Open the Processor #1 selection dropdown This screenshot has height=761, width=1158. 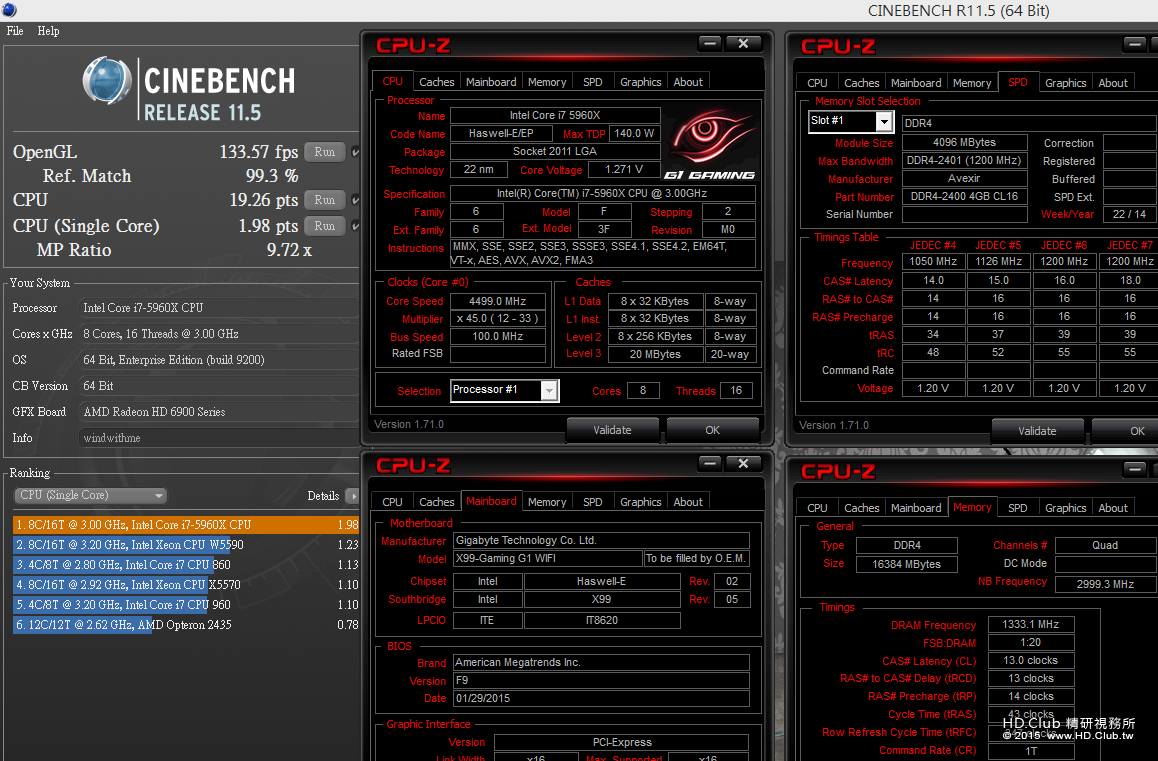(549, 390)
